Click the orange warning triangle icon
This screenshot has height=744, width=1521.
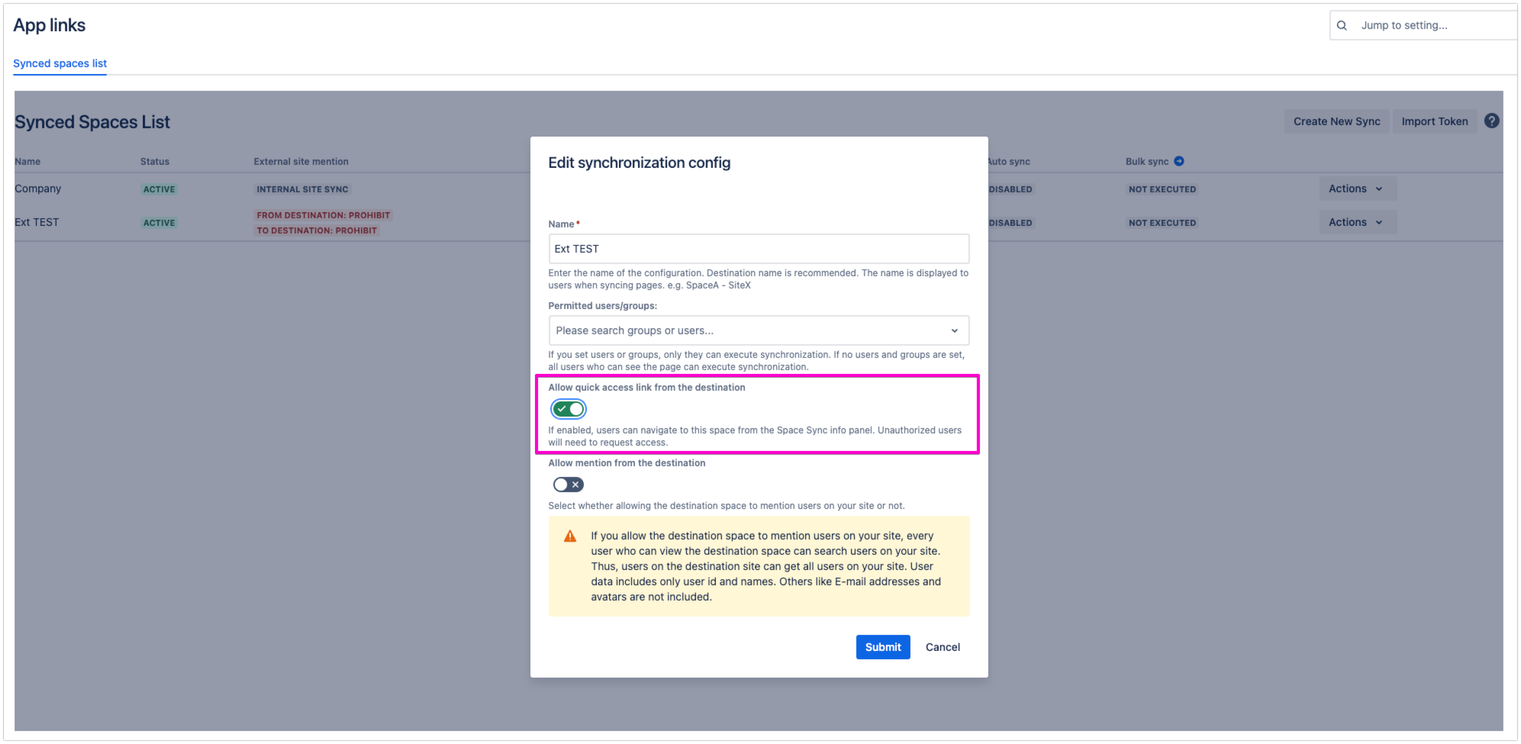point(570,536)
